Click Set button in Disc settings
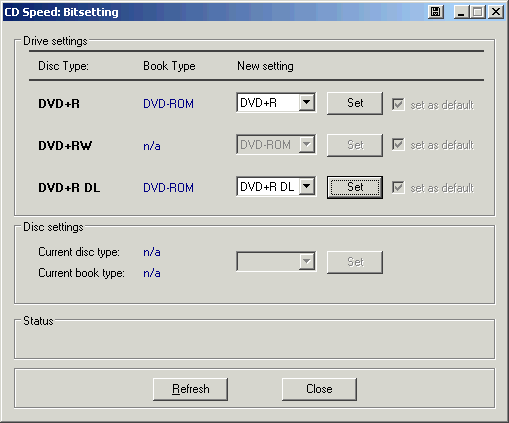The height and width of the screenshot is (423, 509). pos(355,262)
